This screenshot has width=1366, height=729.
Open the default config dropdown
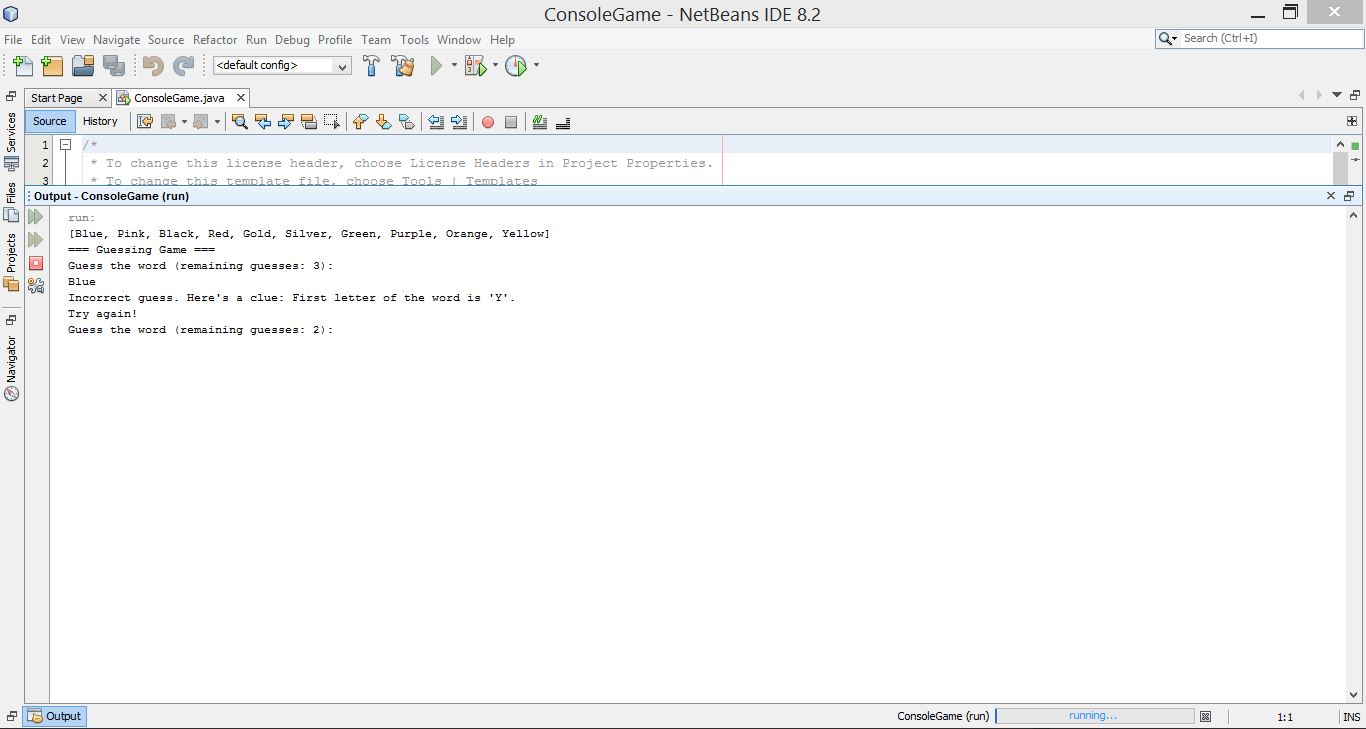(282, 66)
